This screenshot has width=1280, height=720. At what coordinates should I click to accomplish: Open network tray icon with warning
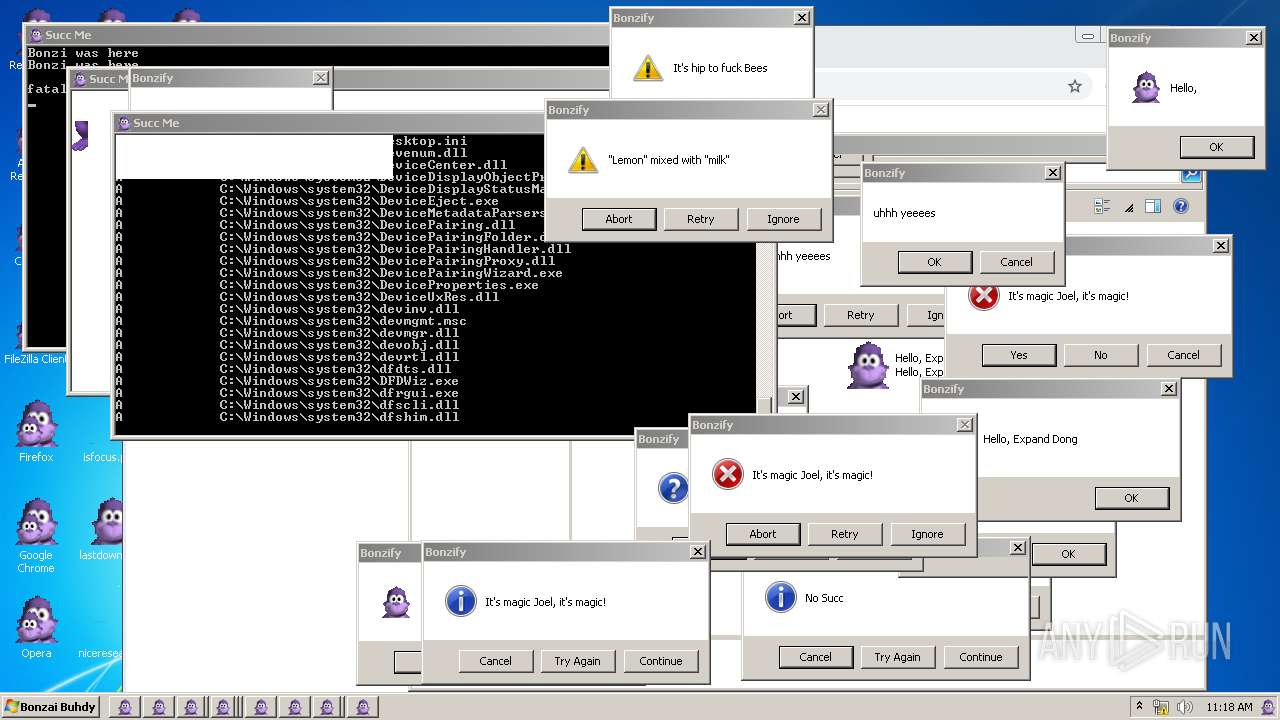(x=1161, y=707)
